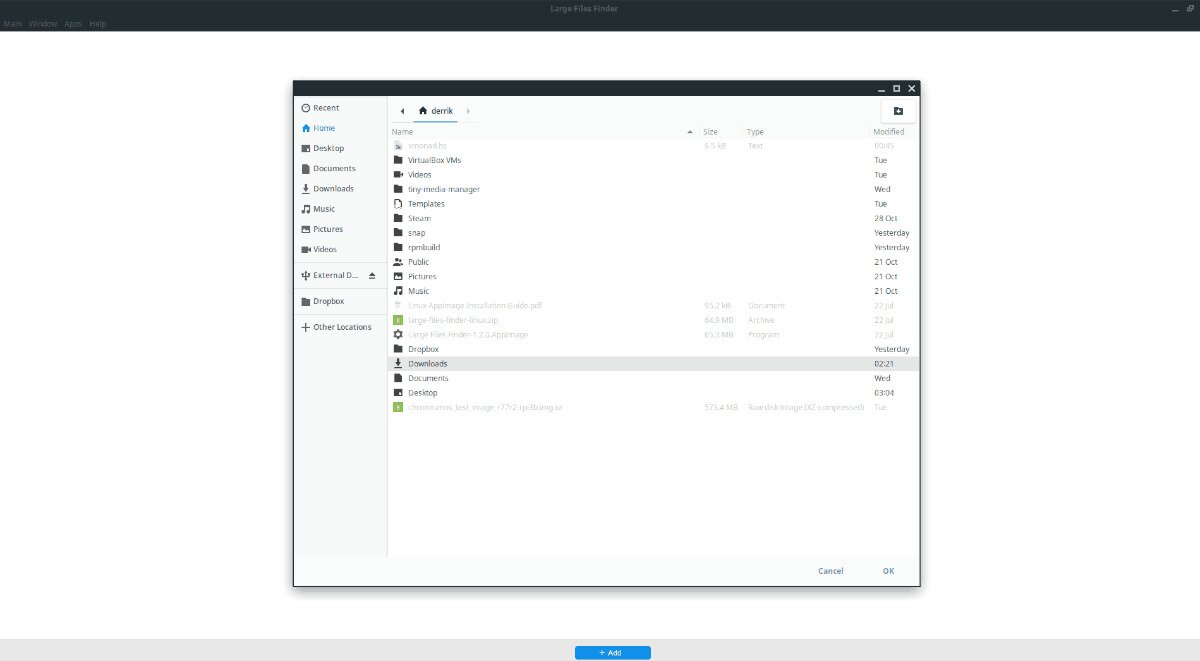The image size is (1200, 661).
Task: Click the blue Add button in the taskbar
Action: (612, 651)
